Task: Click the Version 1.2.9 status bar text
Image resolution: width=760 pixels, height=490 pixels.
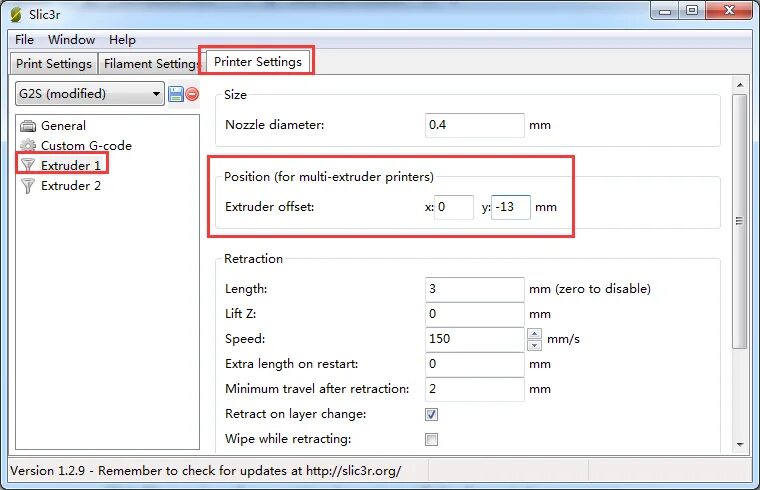Action: 206,471
